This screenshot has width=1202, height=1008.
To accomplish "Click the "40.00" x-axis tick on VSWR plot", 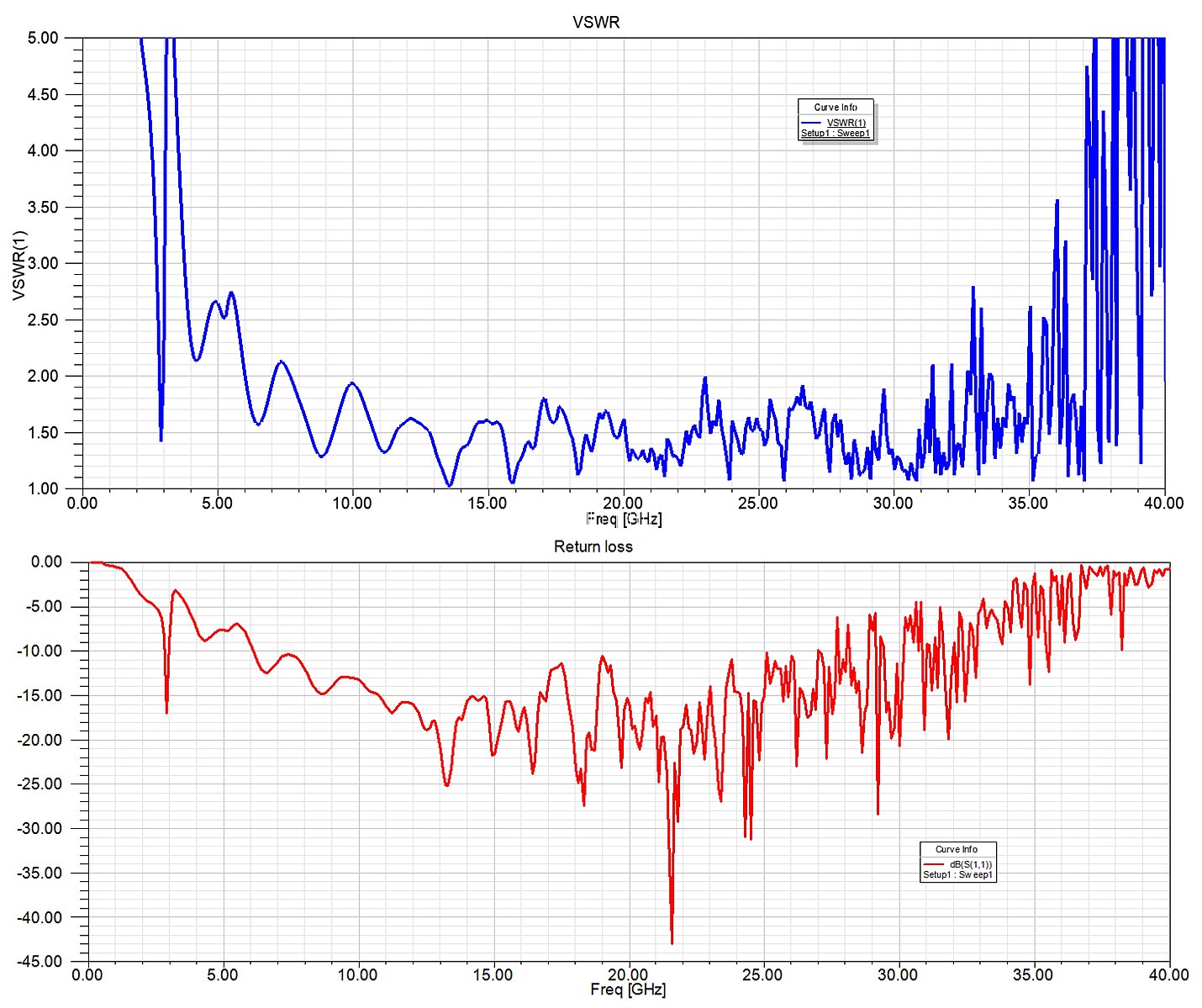I will tap(1164, 504).
